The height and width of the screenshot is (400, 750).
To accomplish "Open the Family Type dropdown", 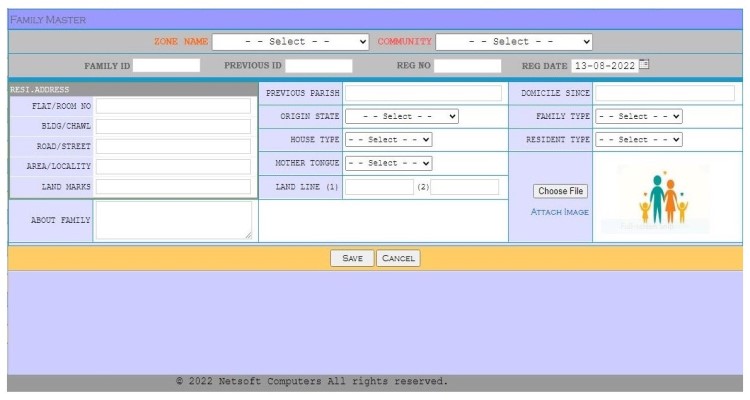I will [x=638, y=116].
